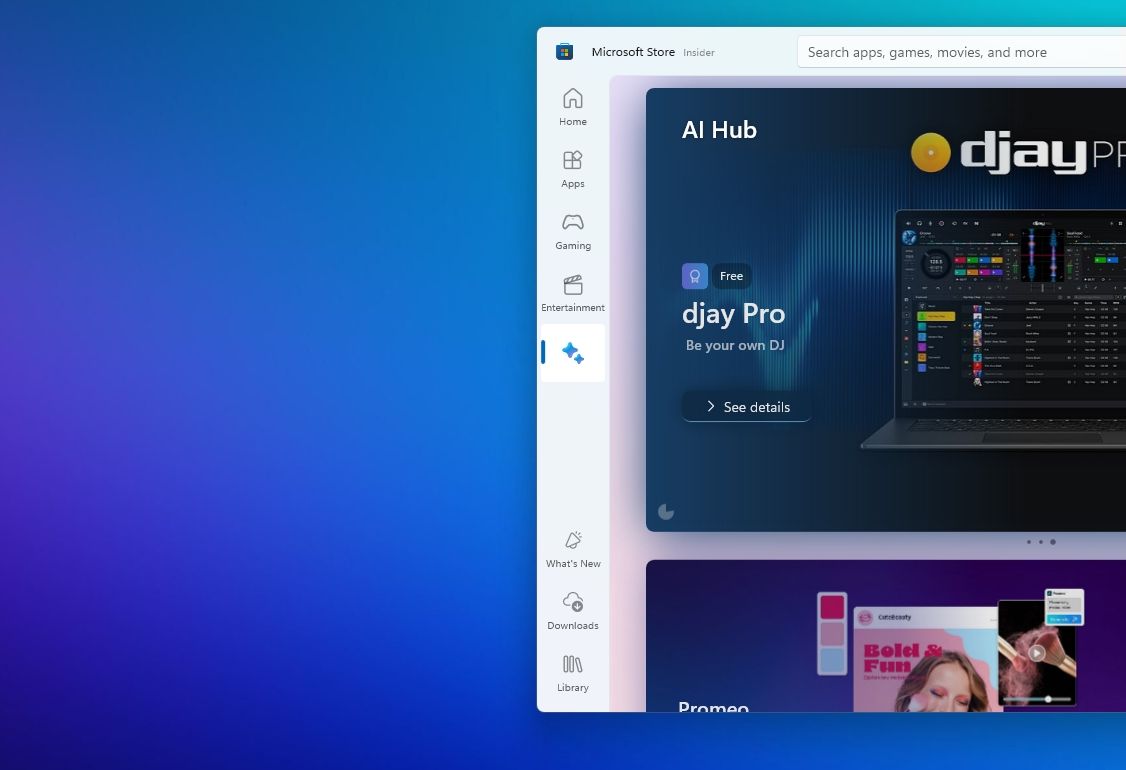The image size is (1126, 770).
Task: Select the second carousel page dot
Action: click(x=1041, y=542)
